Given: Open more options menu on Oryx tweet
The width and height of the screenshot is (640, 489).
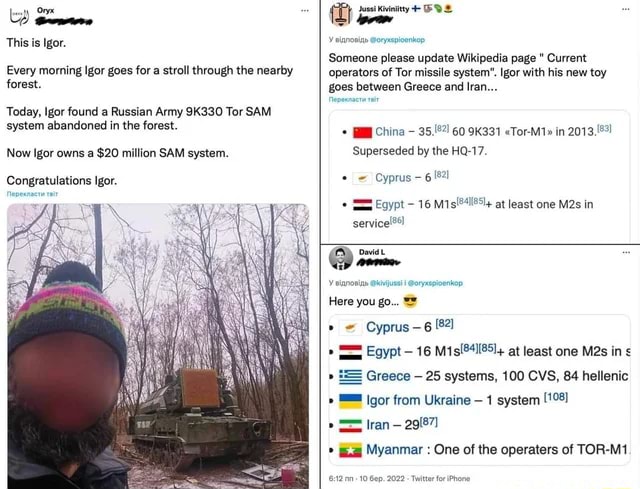Looking at the screenshot, I should pos(304,11).
